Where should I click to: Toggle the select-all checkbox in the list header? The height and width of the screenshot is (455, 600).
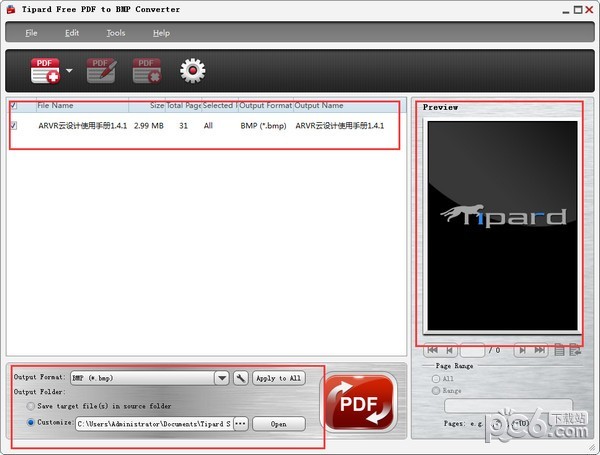tap(14, 105)
